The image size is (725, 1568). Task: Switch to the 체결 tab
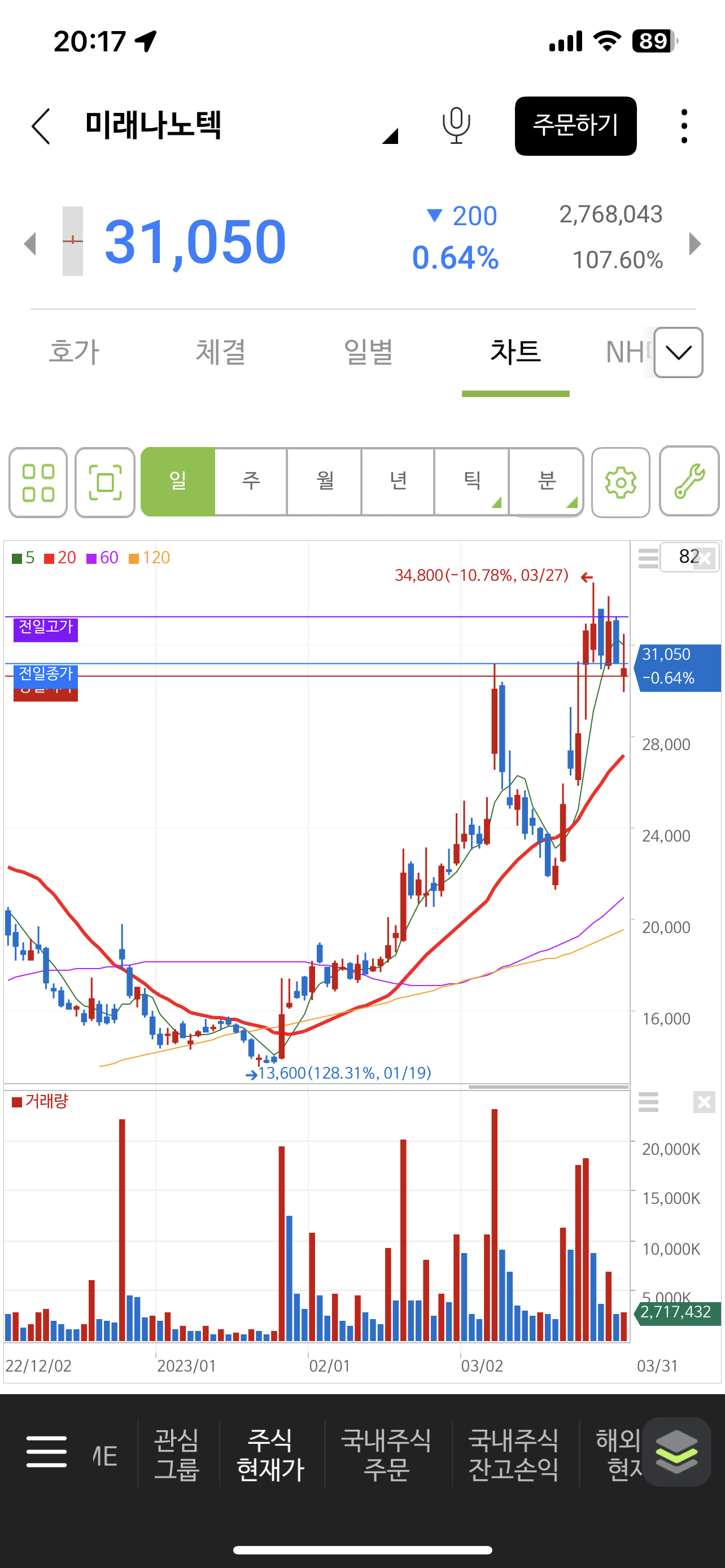click(220, 352)
